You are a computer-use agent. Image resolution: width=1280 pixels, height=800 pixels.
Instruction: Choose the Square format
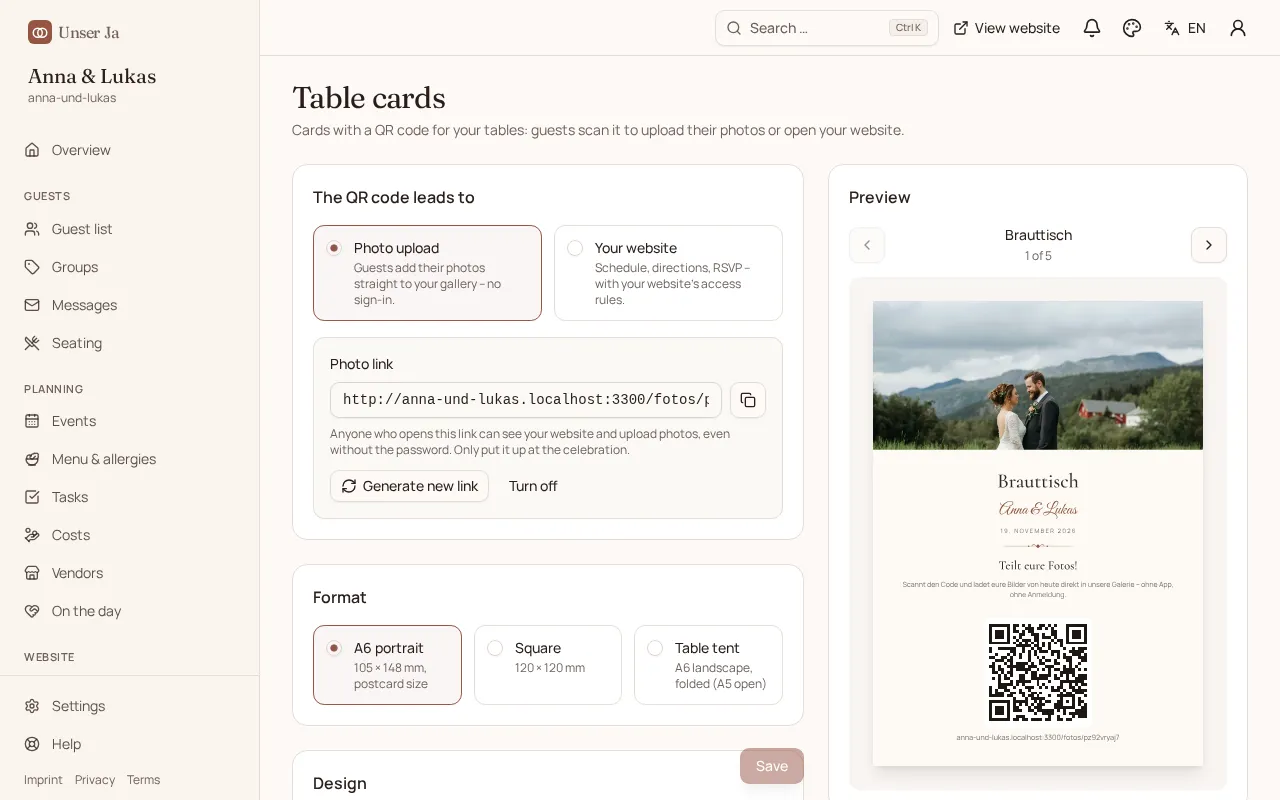(548, 665)
